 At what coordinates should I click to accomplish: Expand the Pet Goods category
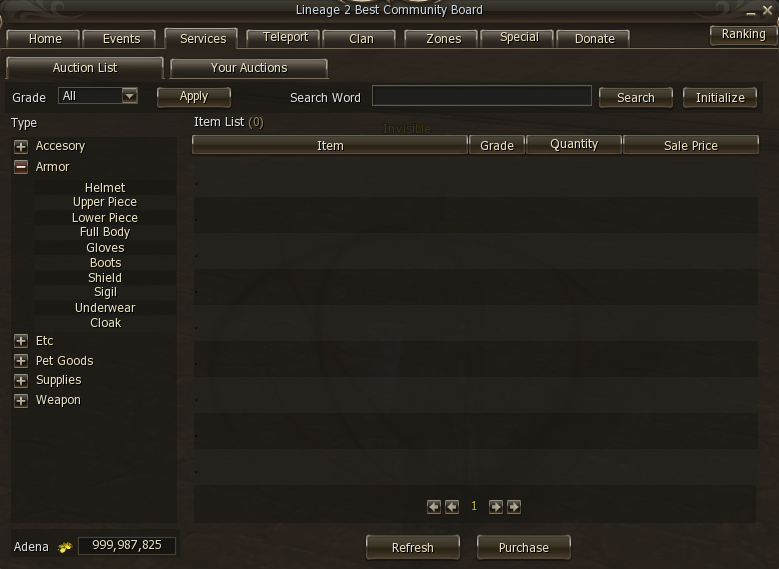point(21,360)
